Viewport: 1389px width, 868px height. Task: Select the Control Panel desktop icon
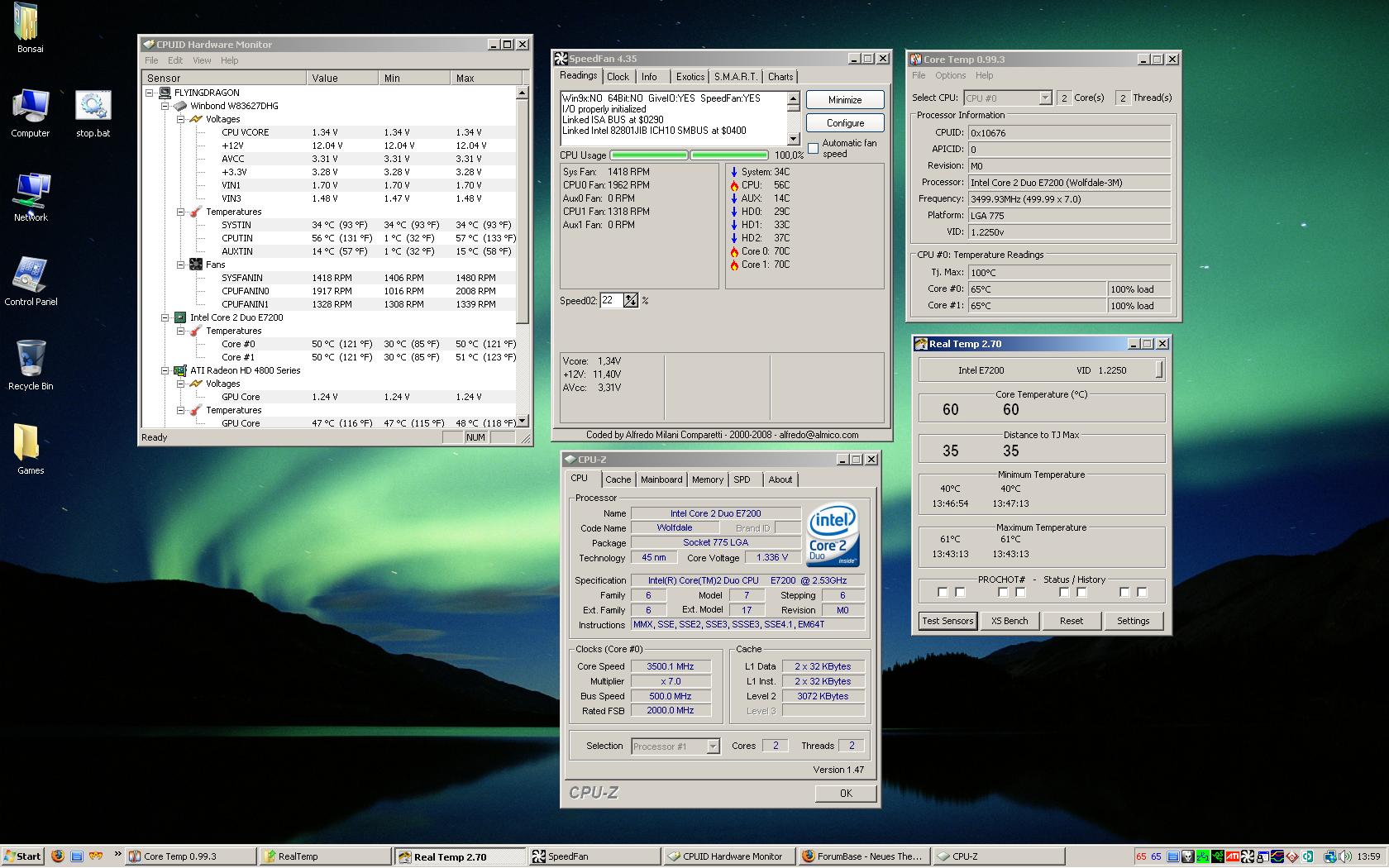(x=31, y=276)
